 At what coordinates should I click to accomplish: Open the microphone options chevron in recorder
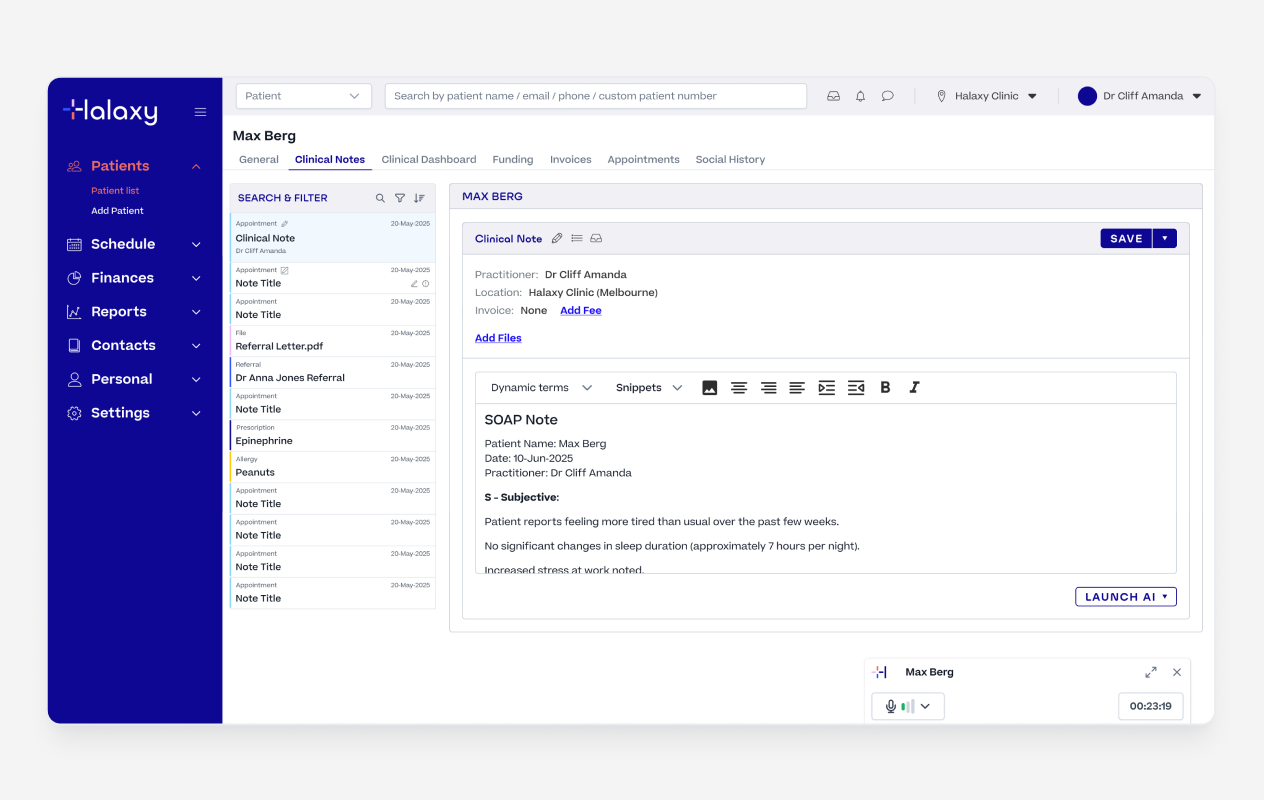click(925, 706)
